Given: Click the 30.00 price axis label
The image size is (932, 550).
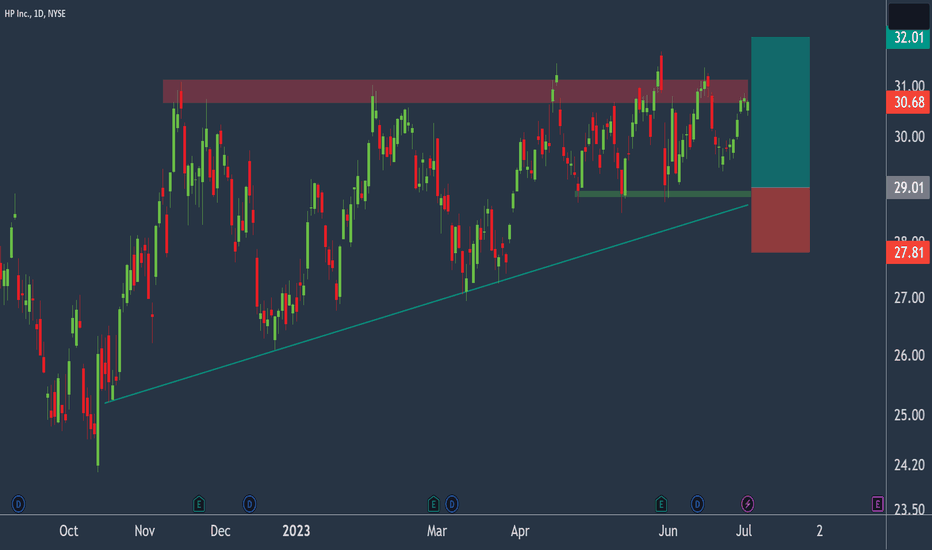Looking at the screenshot, I should pyautogui.click(x=909, y=137).
